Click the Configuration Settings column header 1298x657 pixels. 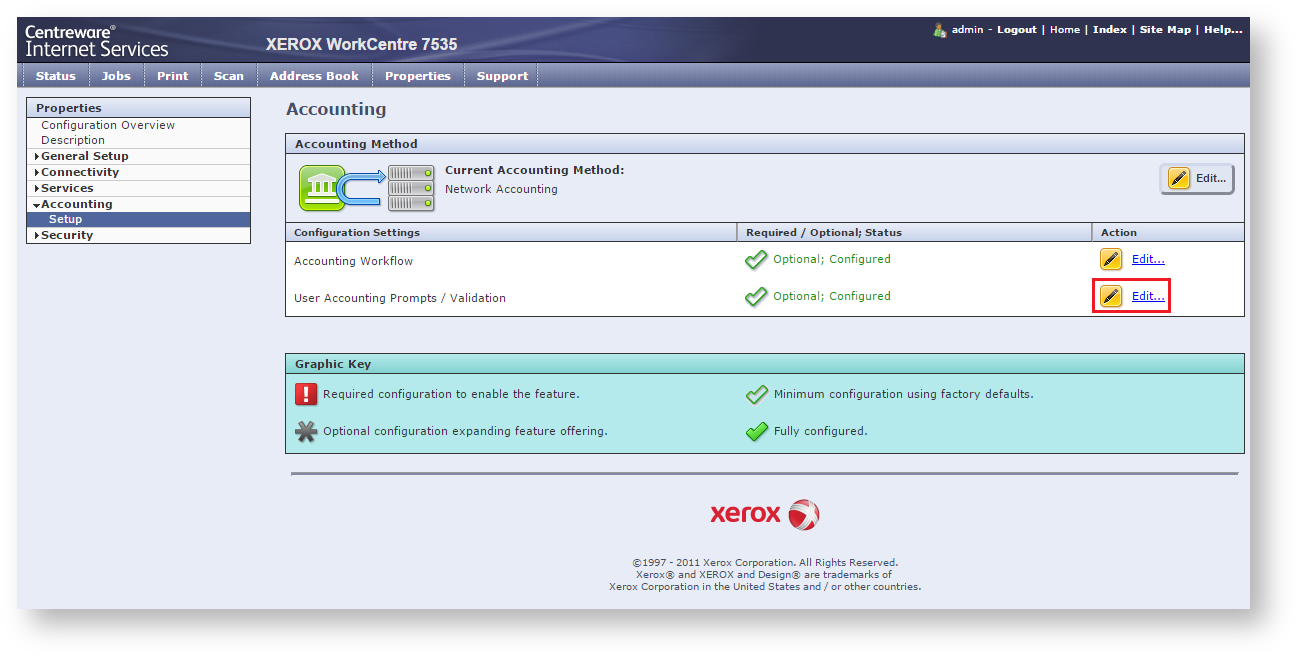click(x=511, y=232)
